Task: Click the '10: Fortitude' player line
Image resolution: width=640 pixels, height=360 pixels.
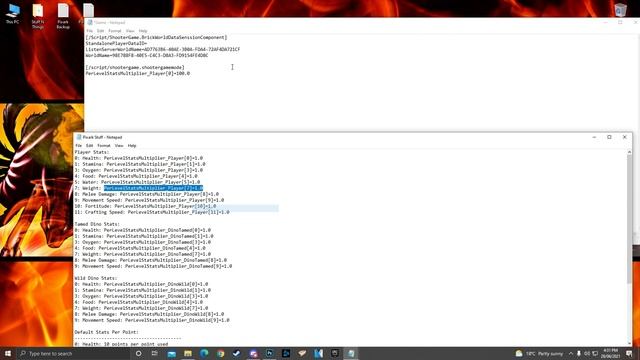Action: coord(145,206)
